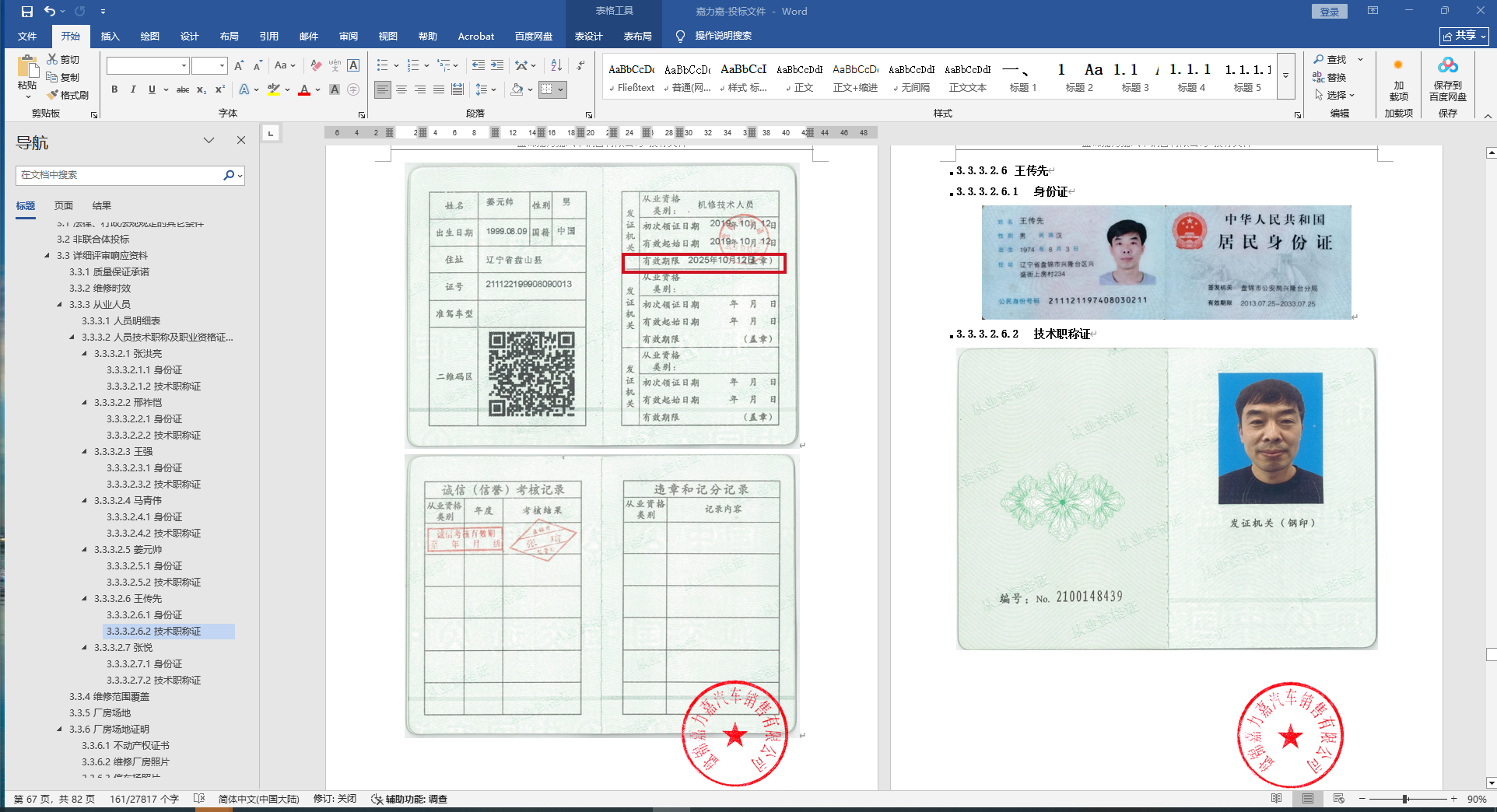Image resolution: width=1497 pixels, height=812 pixels.
Task: Toggle italic formatting
Action: coord(133,89)
